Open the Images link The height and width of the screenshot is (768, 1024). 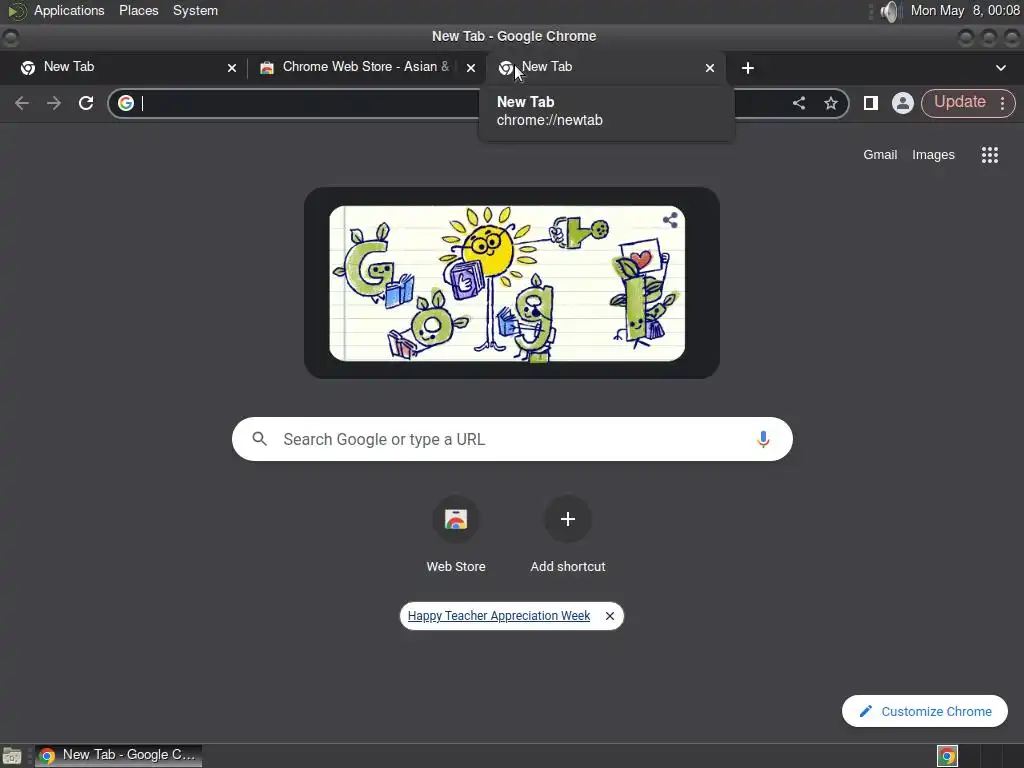click(x=933, y=155)
